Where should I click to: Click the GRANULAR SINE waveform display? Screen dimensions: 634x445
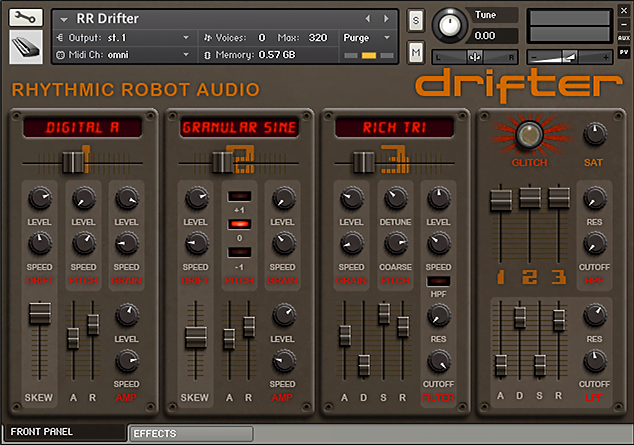click(x=239, y=127)
